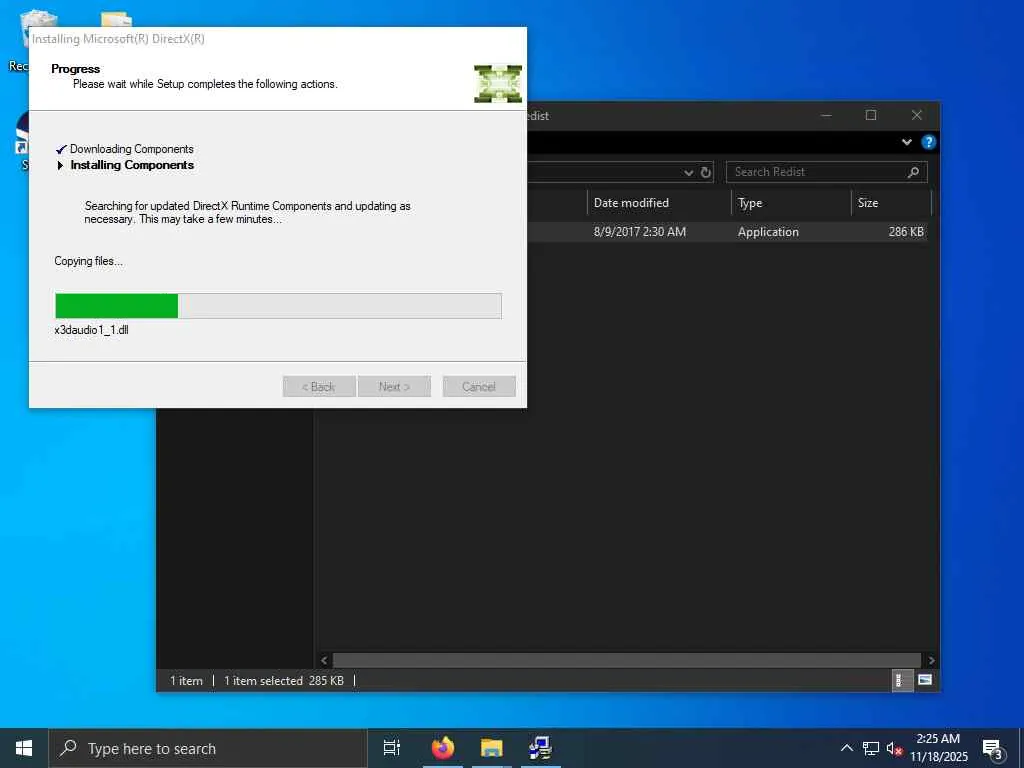Show hidden system tray icons
This screenshot has height=768, width=1024.
point(846,748)
